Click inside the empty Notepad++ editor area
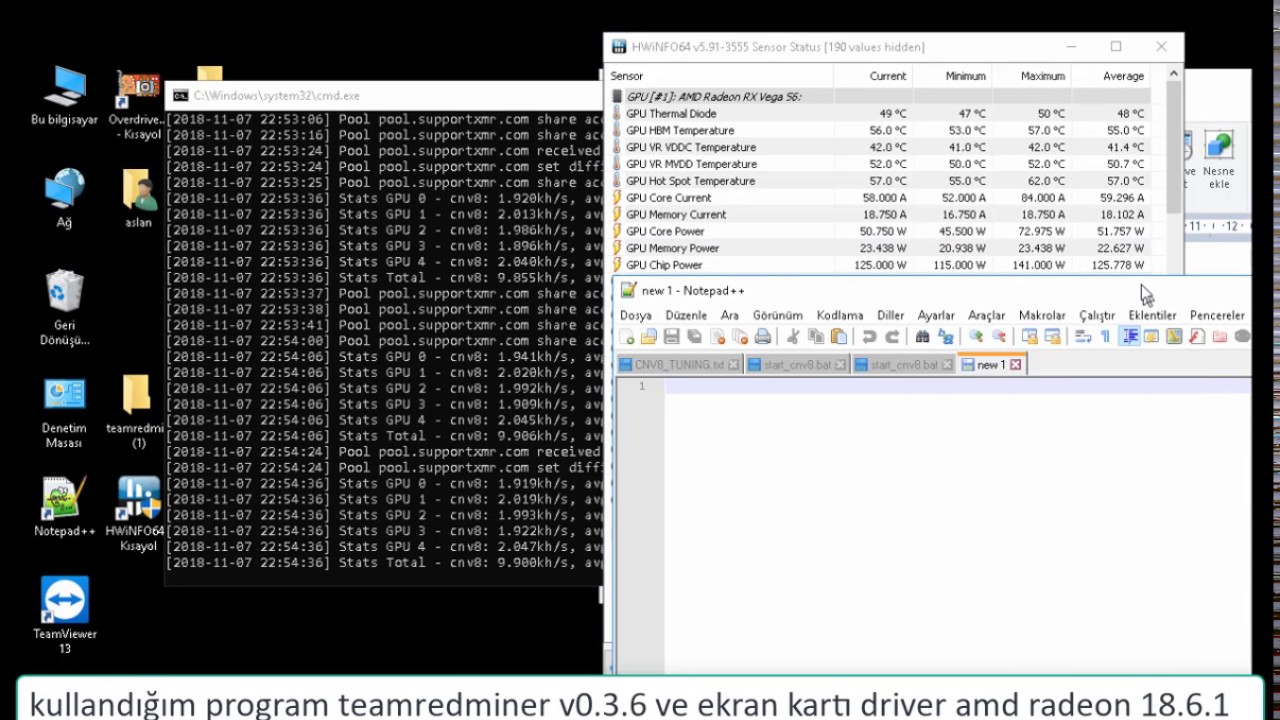The image size is (1280, 720). (x=957, y=525)
